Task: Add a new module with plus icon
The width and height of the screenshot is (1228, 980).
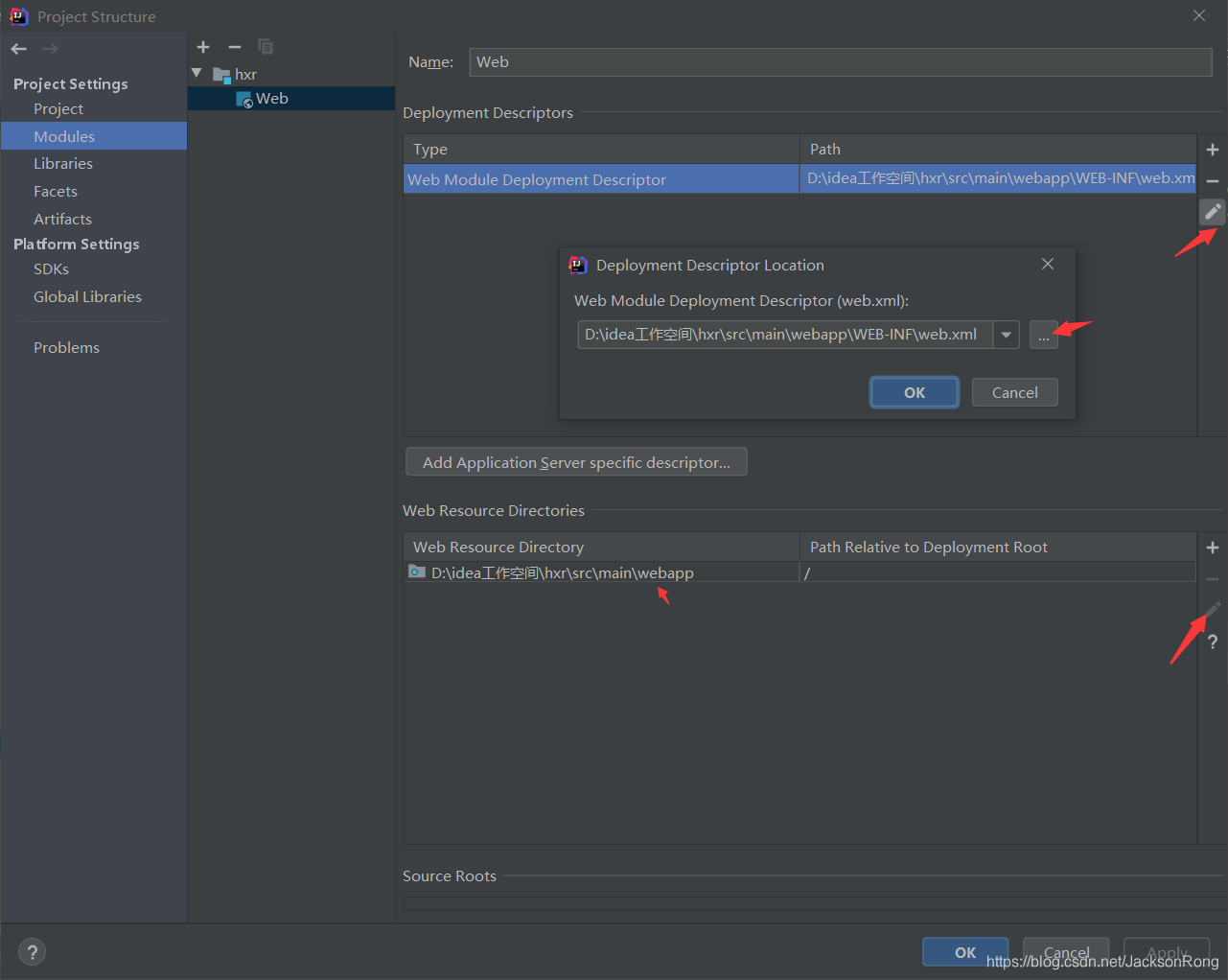Action: click(x=203, y=47)
